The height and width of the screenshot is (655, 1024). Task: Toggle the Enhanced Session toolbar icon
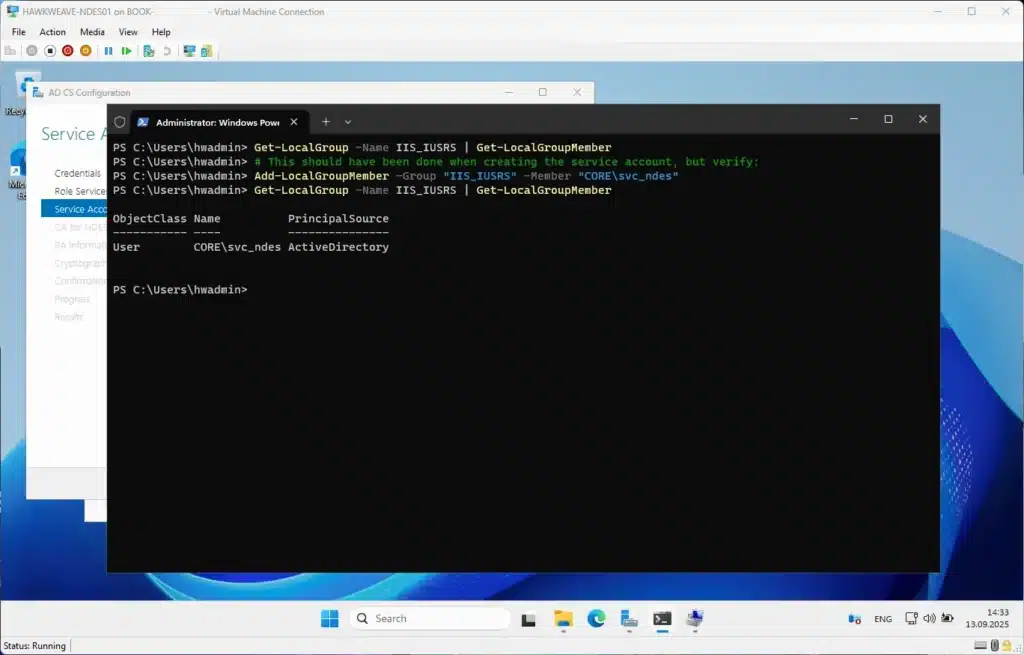(189, 50)
